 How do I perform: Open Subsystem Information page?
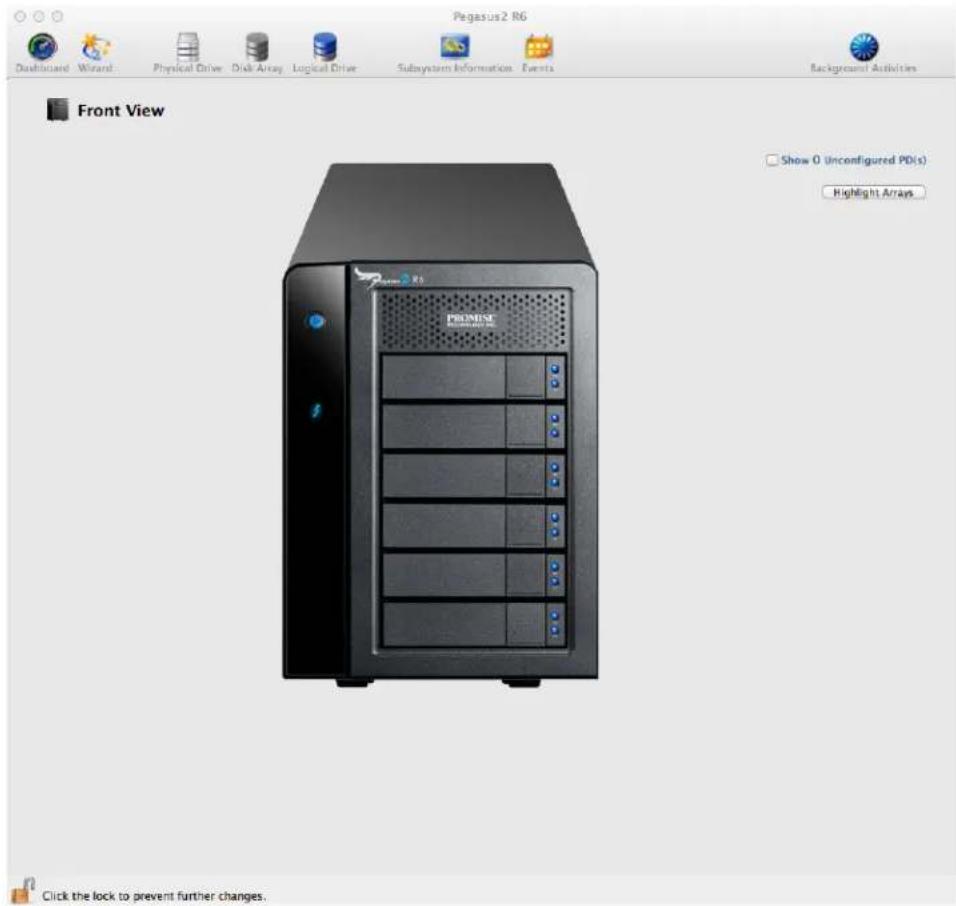point(455,53)
